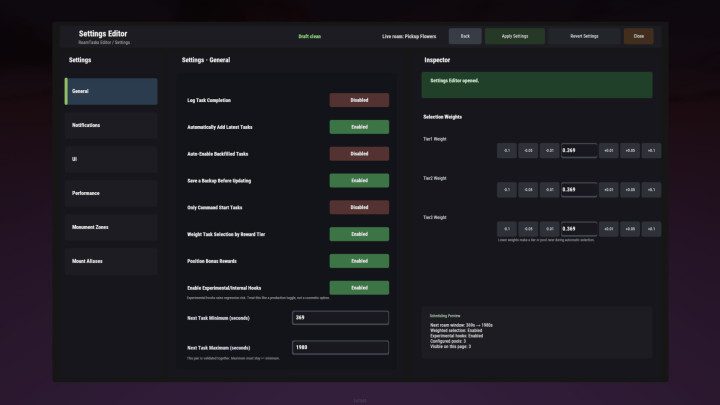Toggle Automatically Add Latest Tasks setting
Image resolution: width=720 pixels, height=405 pixels.
(x=359, y=127)
